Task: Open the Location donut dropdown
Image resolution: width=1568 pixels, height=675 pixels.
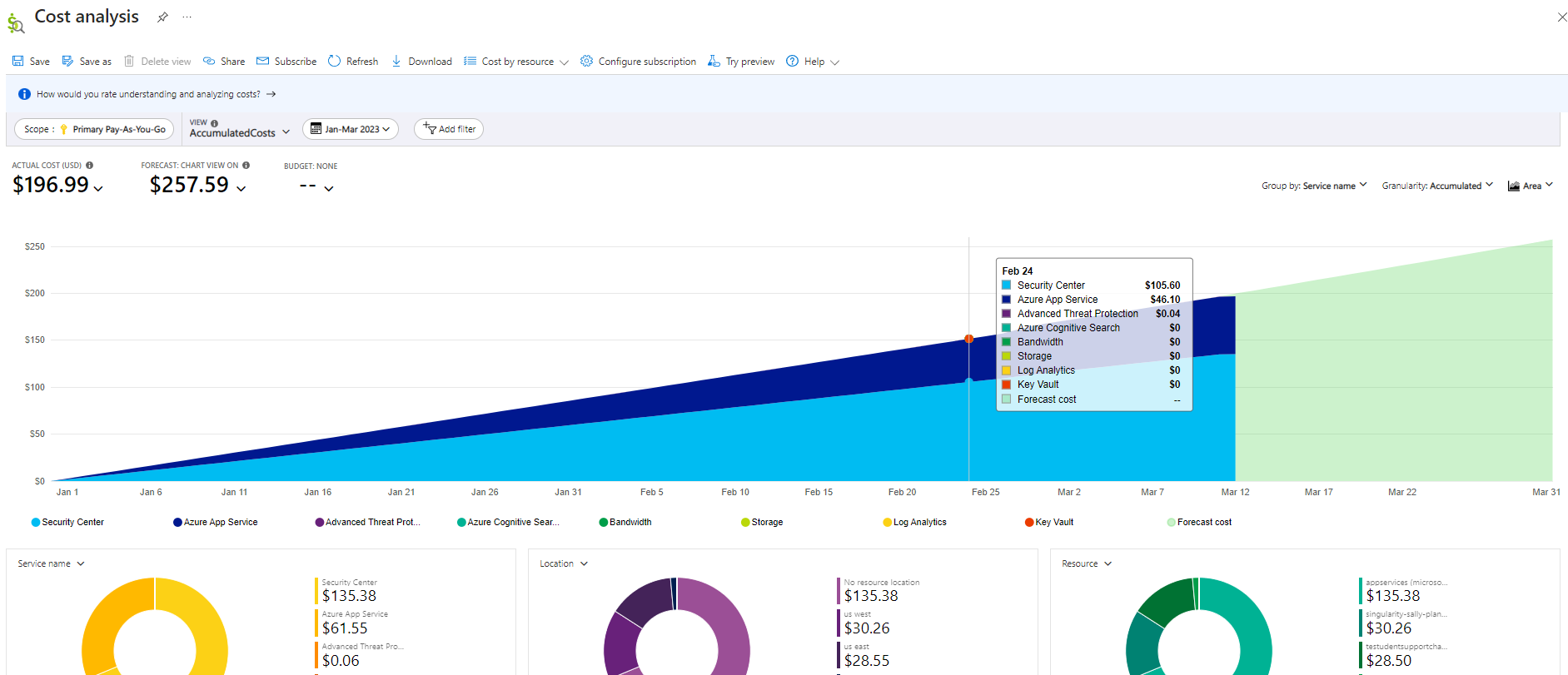Action: (x=564, y=563)
